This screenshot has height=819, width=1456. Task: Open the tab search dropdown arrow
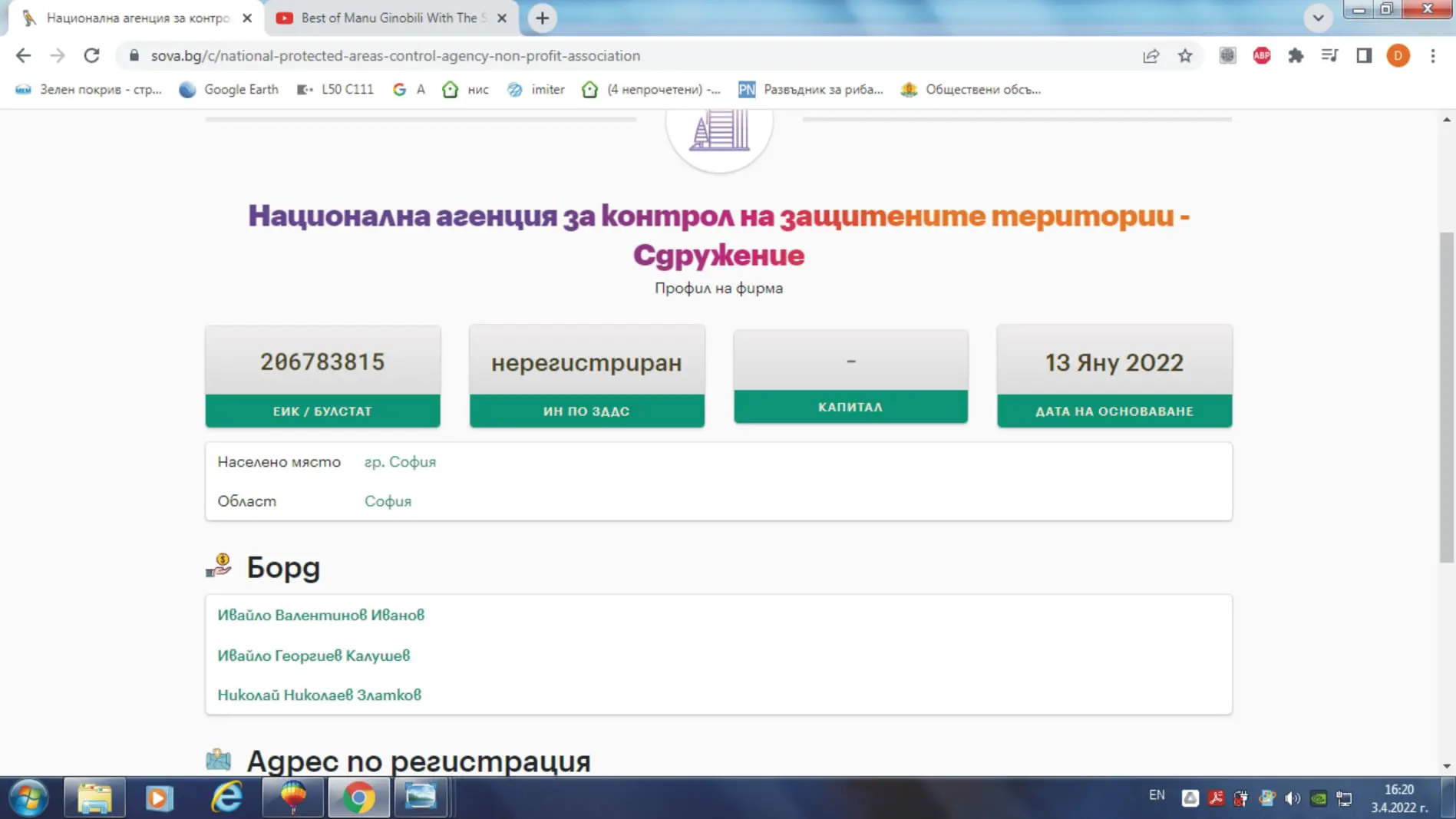(x=1318, y=18)
